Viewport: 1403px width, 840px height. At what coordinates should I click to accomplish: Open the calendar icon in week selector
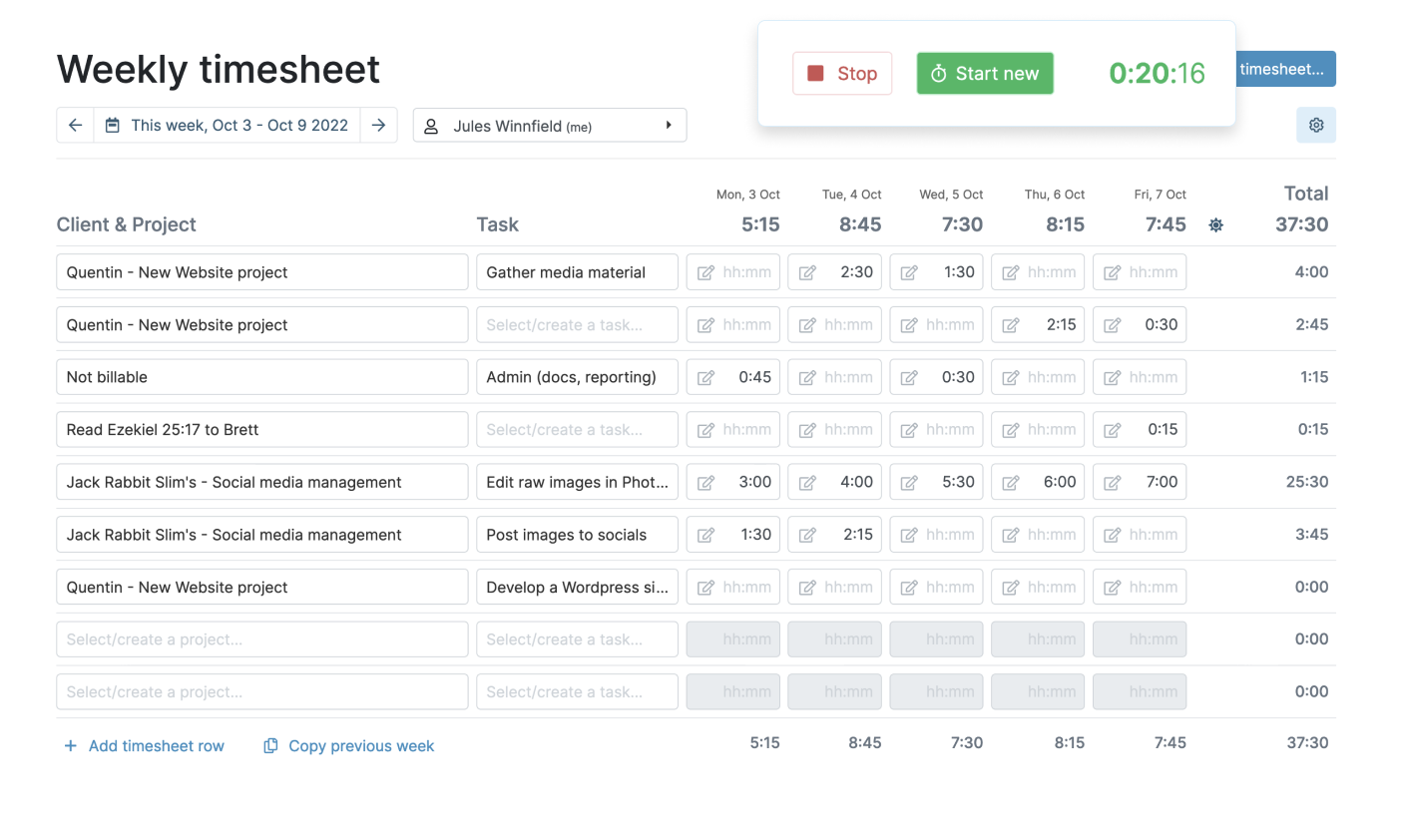point(113,125)
